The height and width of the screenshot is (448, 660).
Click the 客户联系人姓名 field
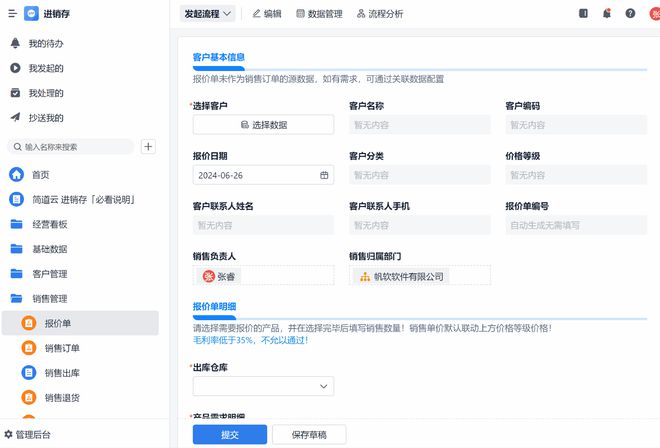(263, 225)
